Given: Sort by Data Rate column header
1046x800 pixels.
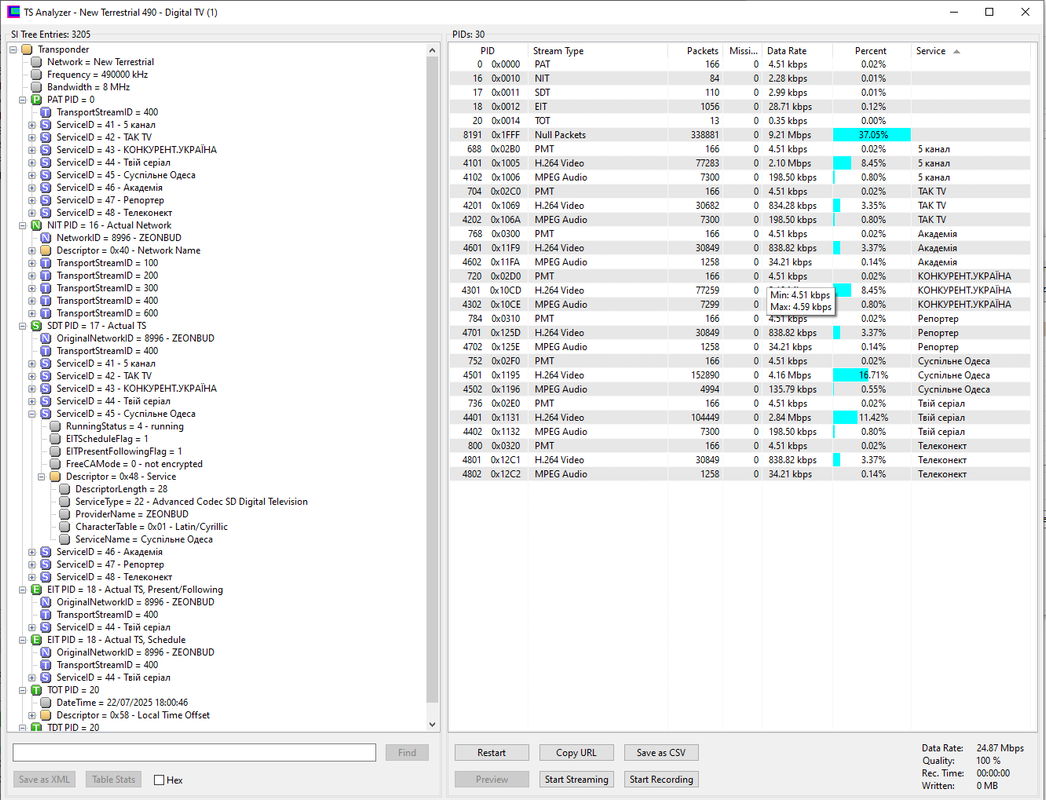Looking at the screenshot, I should point(797,51).
